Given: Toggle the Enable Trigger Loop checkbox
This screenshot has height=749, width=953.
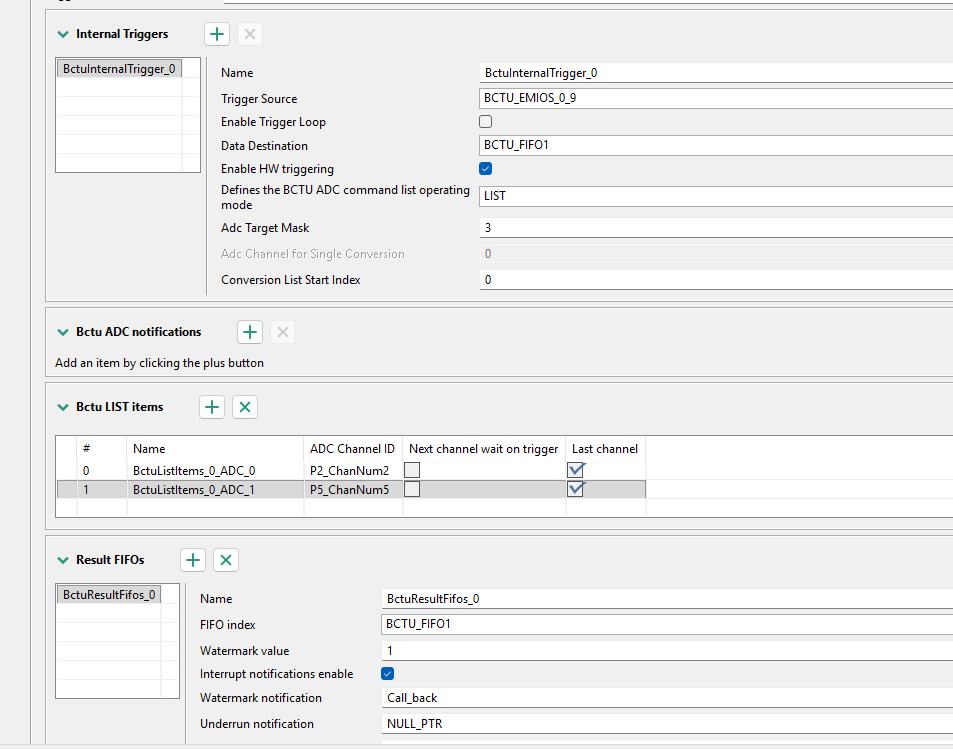Looking at the screenshot, I should click(486, 122).
